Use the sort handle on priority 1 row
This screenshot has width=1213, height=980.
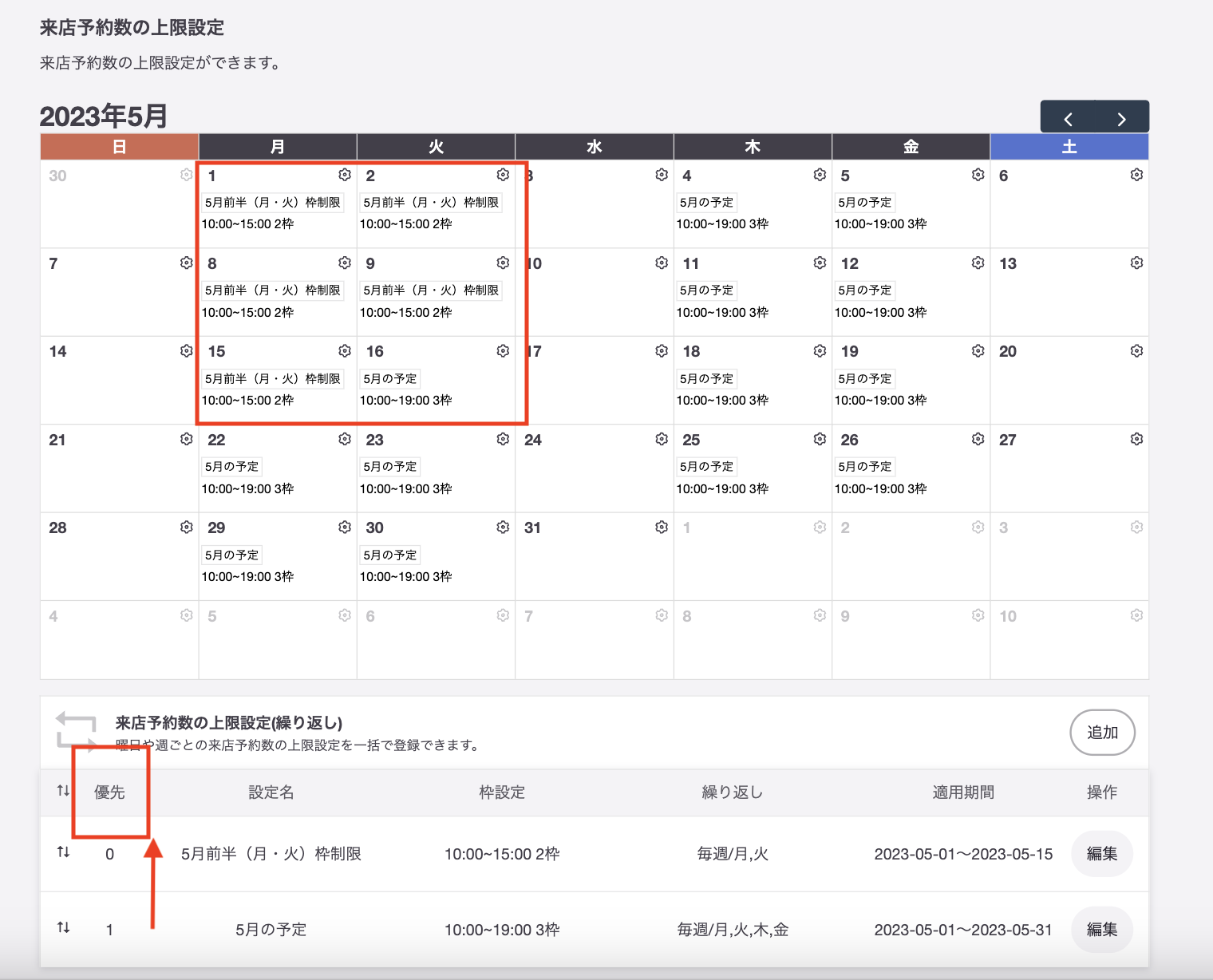[x=63, y=927]
